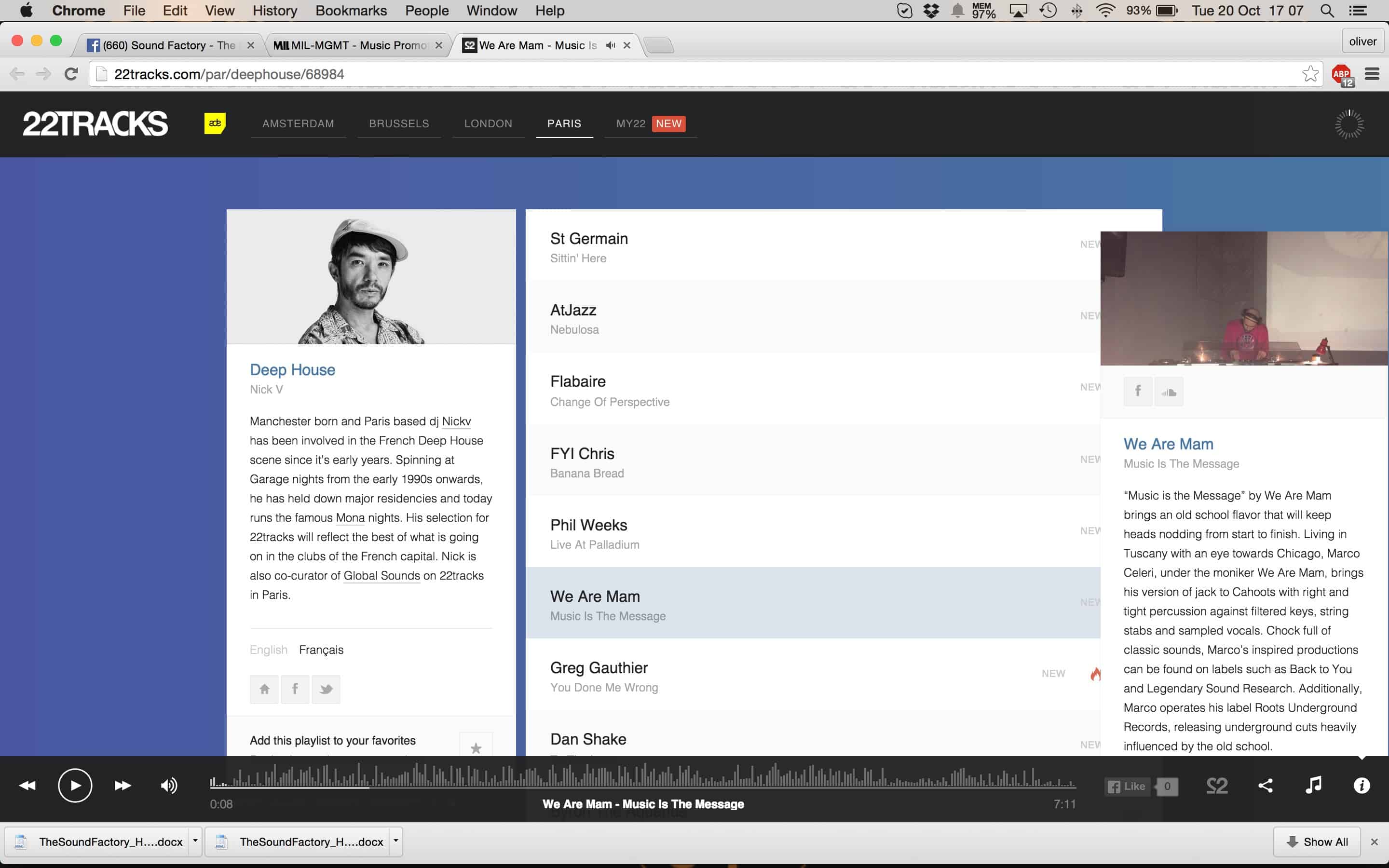Image resolution: width=1389 pixels, height=868 pixels.
Task: Close the downloads bar
Action: [x=1374, y=841]
